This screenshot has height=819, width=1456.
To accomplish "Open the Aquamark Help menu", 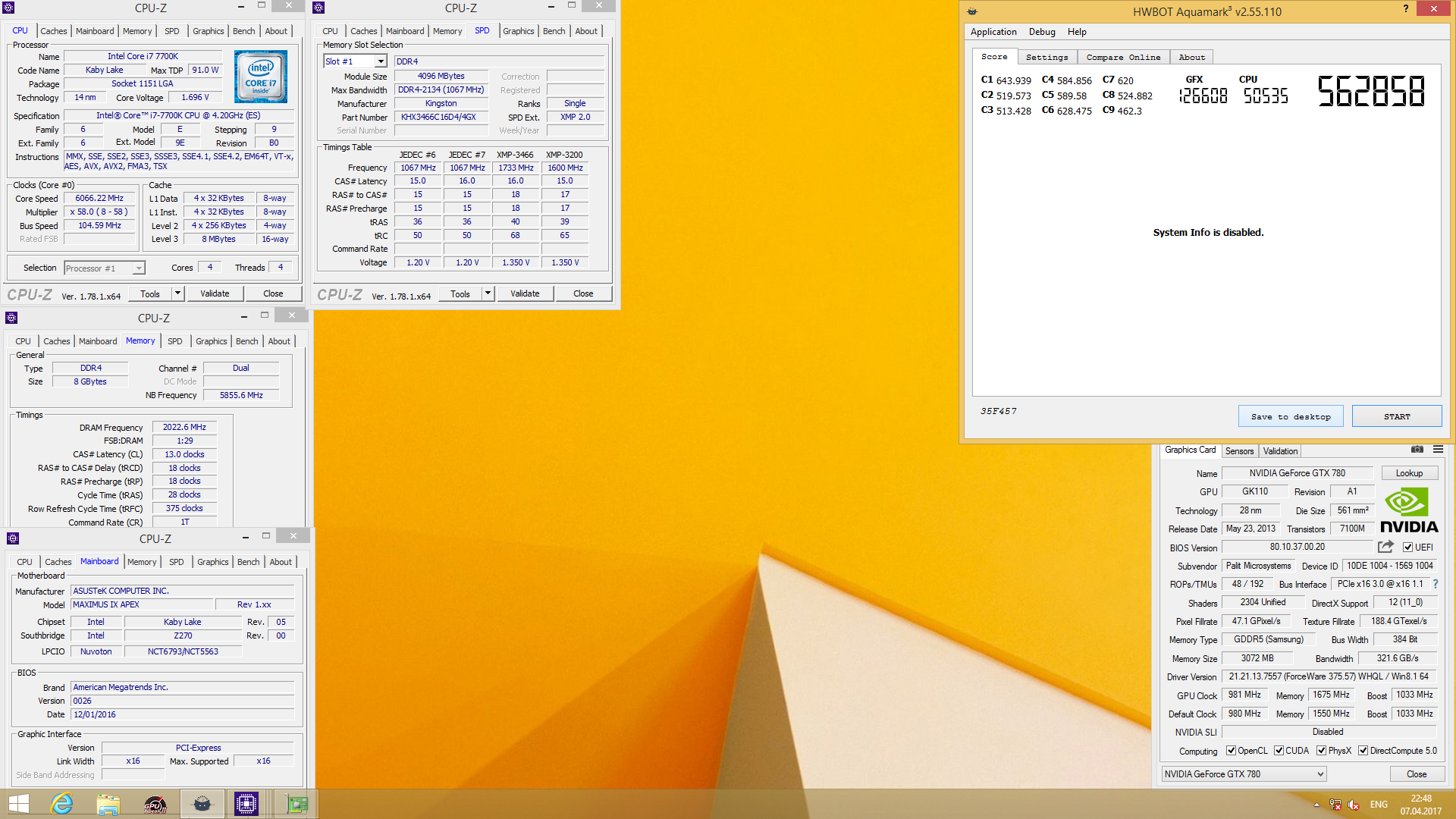I will click(x=1077, y=32).
